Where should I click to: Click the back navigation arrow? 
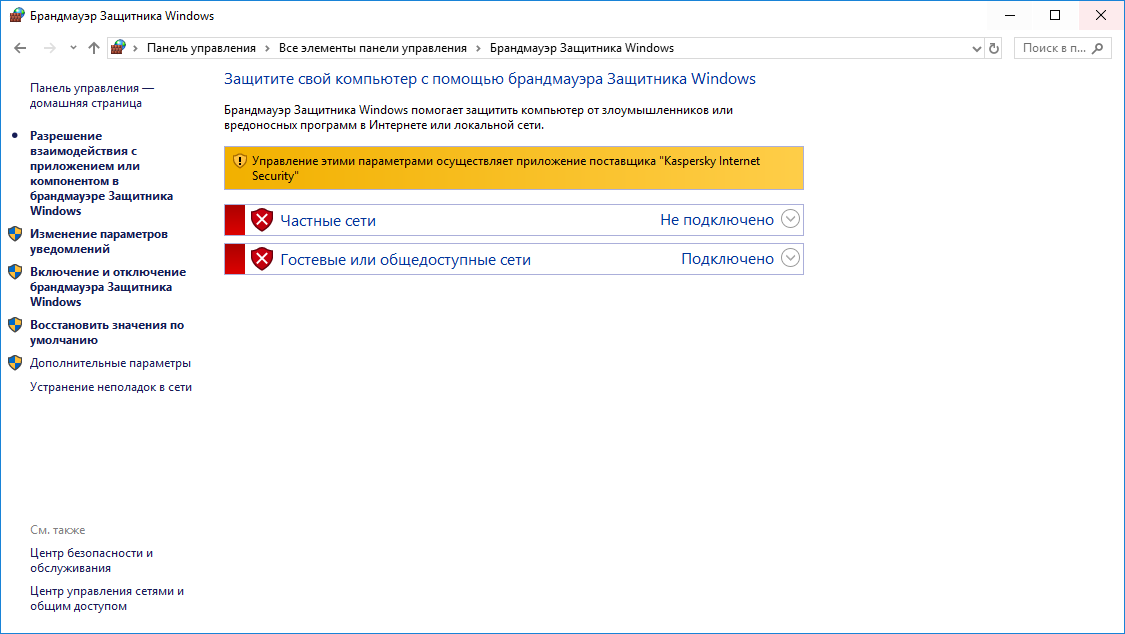point(20,48)
